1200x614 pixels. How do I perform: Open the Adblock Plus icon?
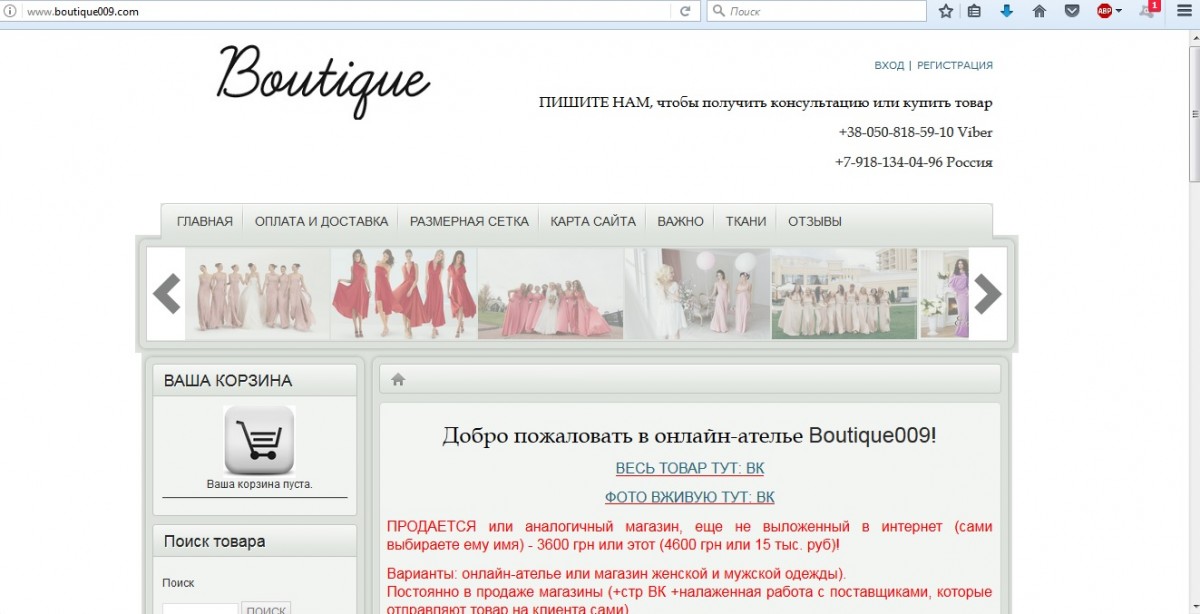1104,11
